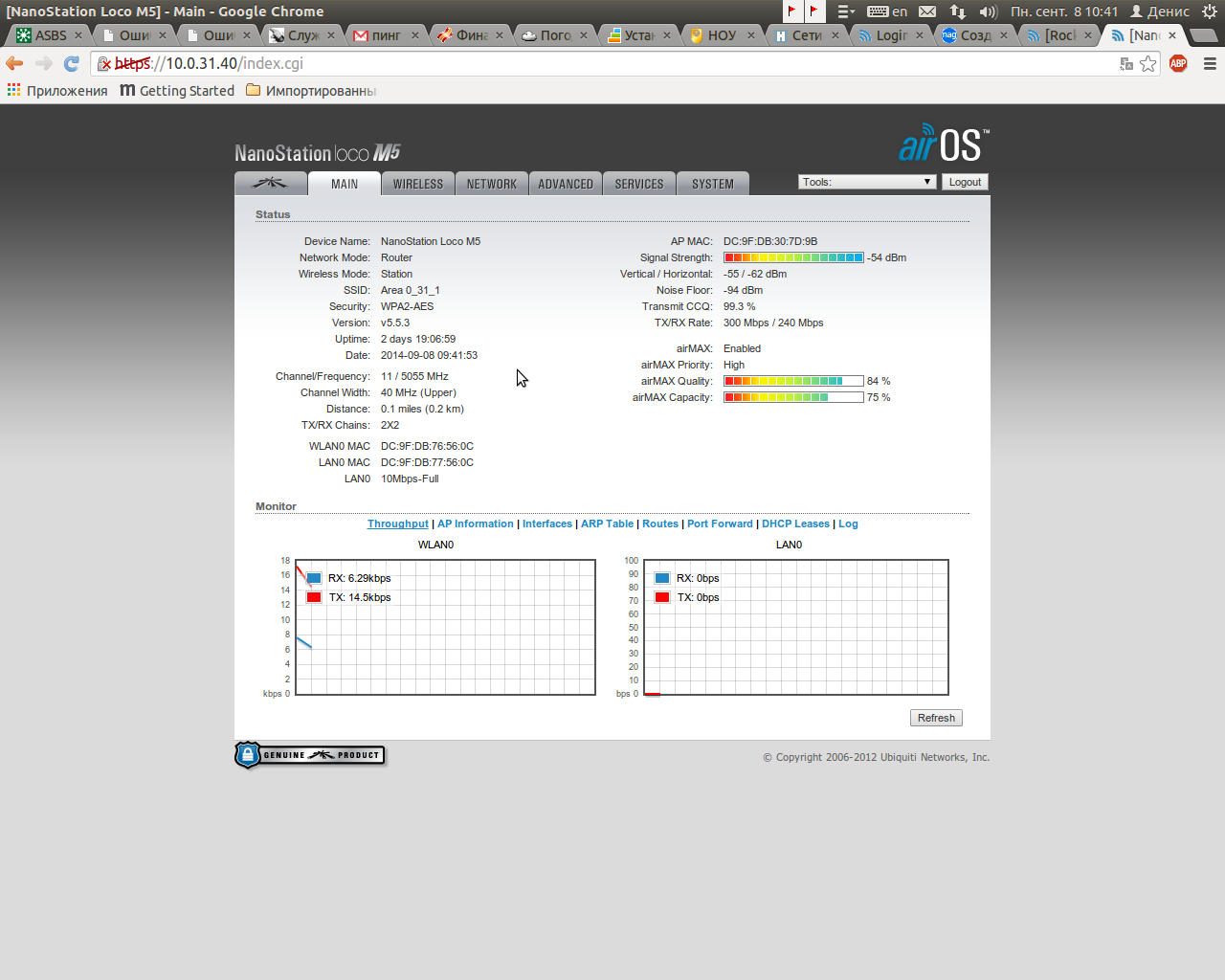Open the user menu Денис
The width and height of the screenshot is (1225, 980).
point(1160,11)
